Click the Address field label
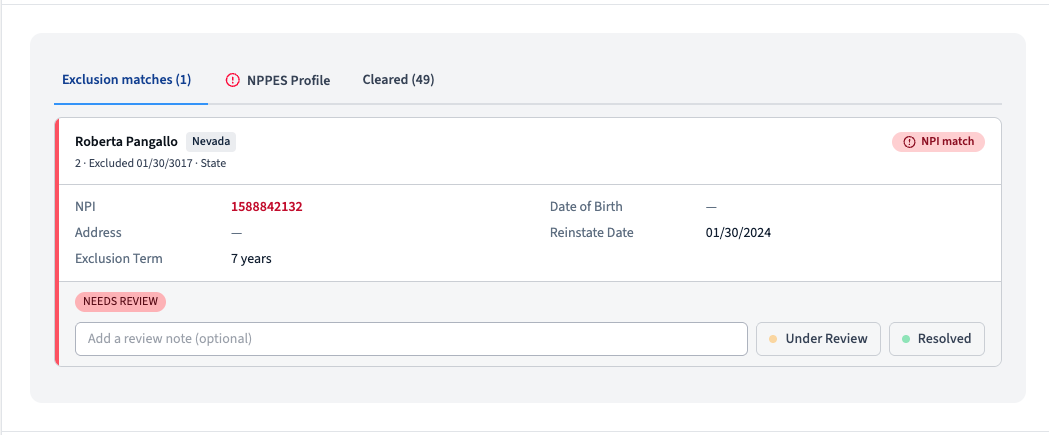Screen dimensions: 1049x435 pos(98,233)
